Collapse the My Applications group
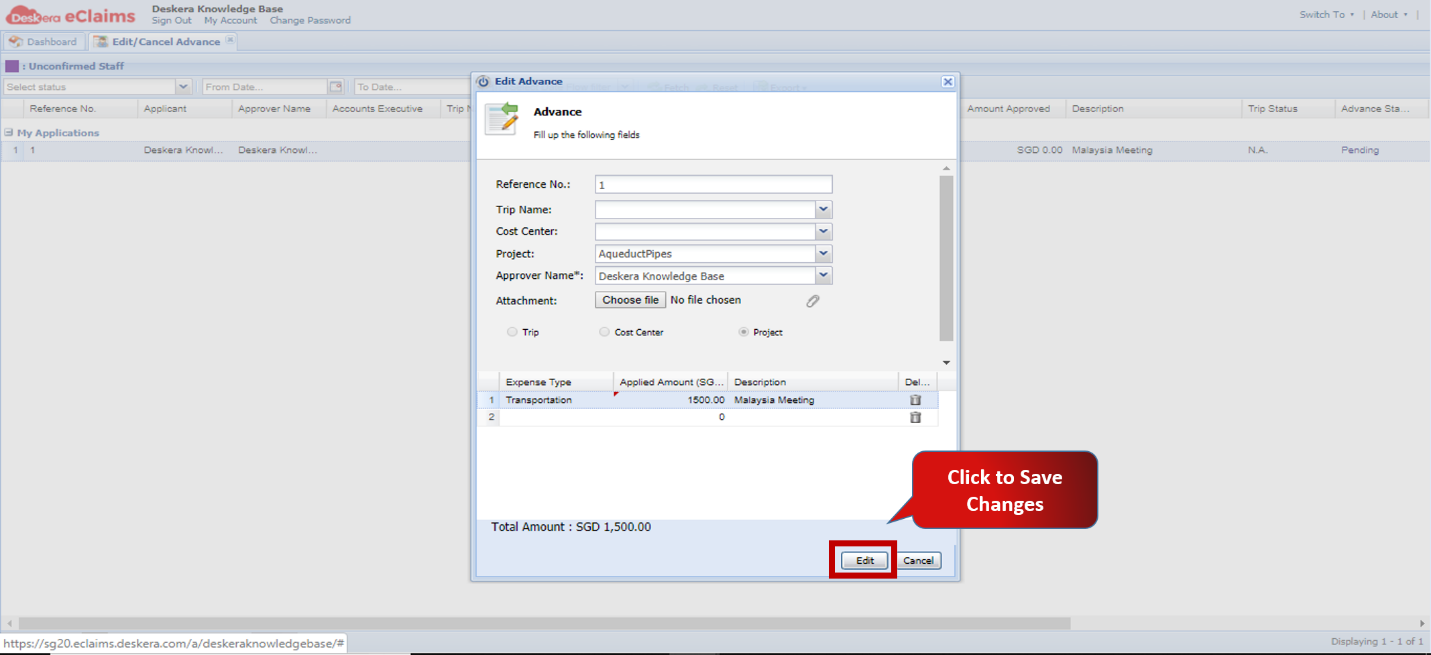Screen dimensions: 1431x655 (8, 133)
